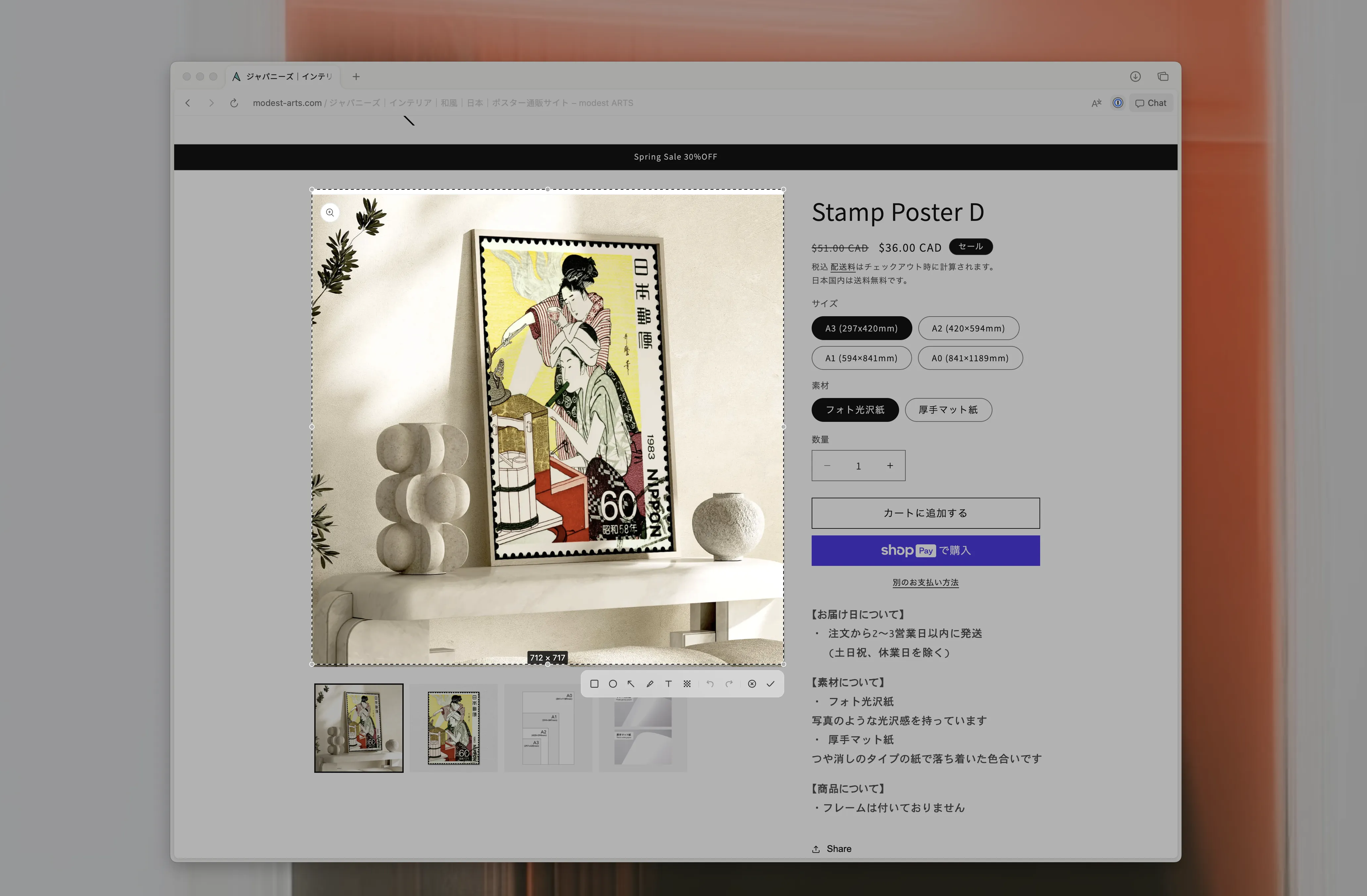Select the pen drawing tool
Viewport: 1367px width, 896px height.
coord(650,683)
